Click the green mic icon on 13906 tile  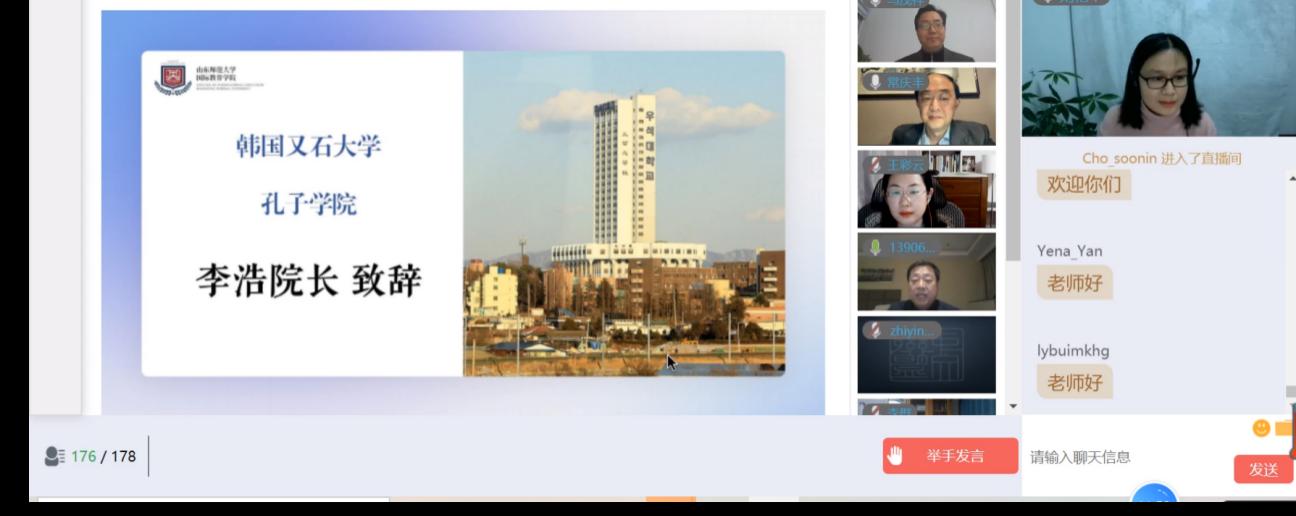coord(875,247)
